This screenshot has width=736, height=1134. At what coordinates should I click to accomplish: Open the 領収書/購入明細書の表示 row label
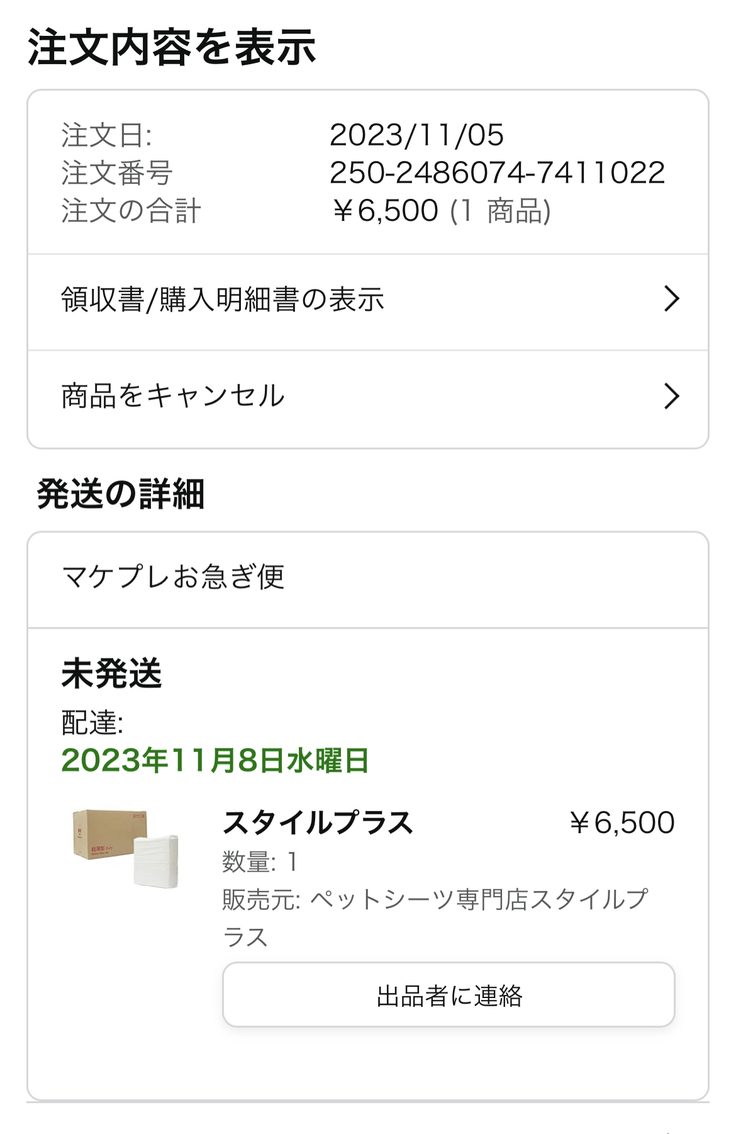[x=222, y=299]
